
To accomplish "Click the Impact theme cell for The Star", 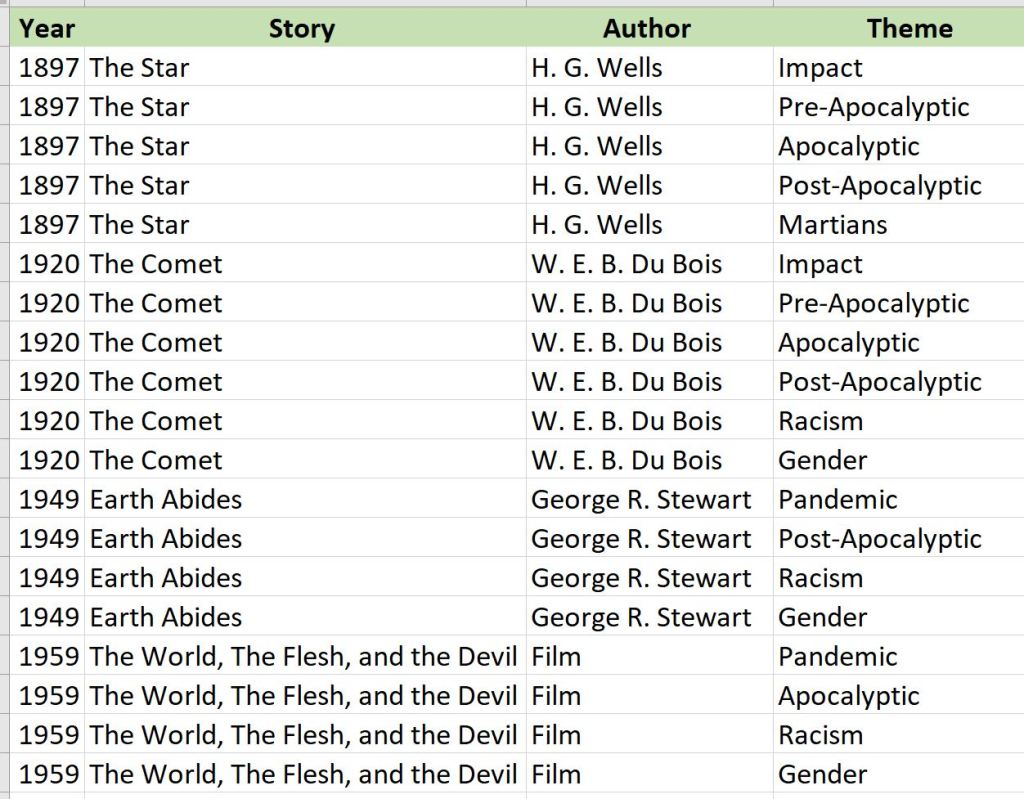I will [x=820, y=68].
